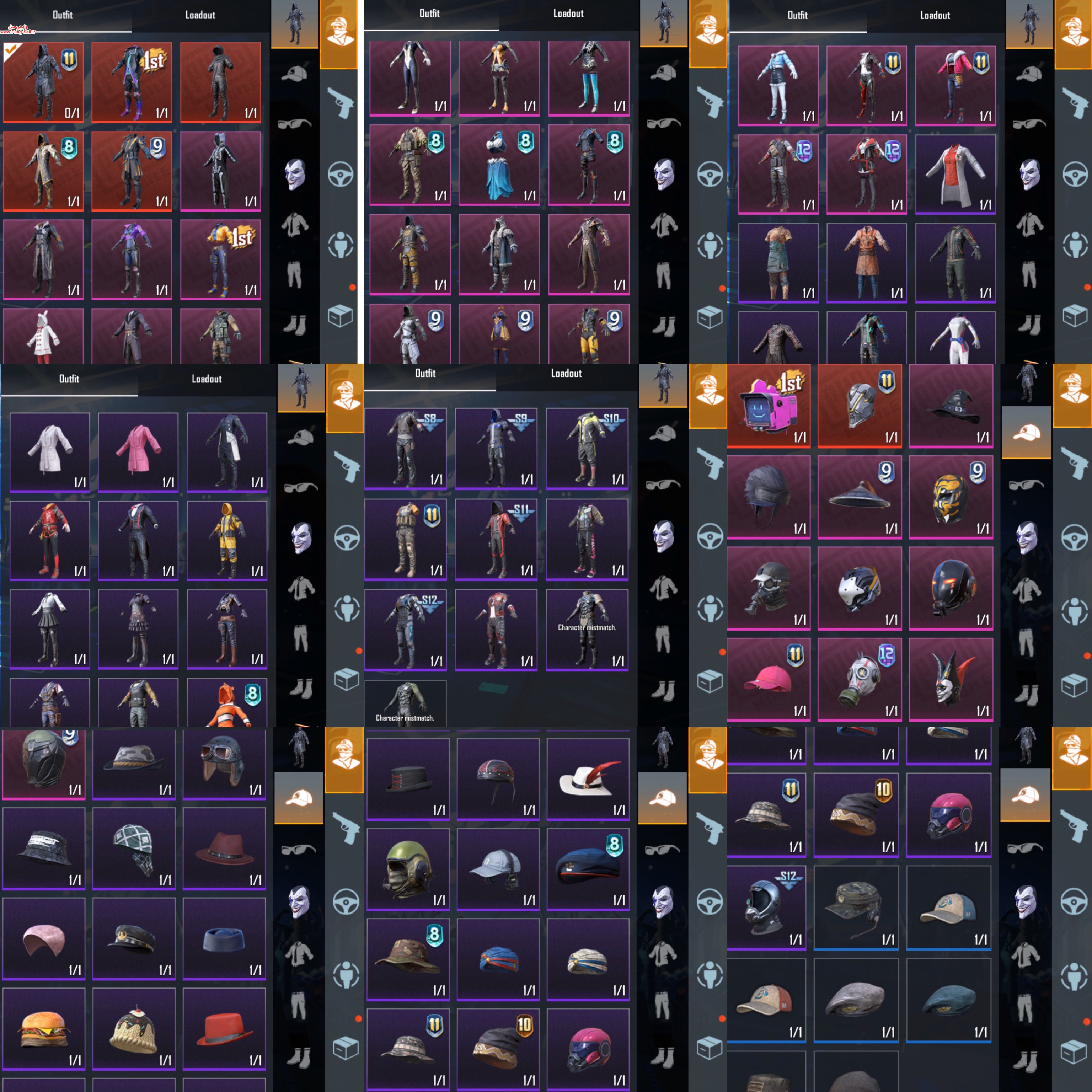Pick the white hat with red feather
The height and width of the screenshot is (1092, 1092).
pos(588,779)
